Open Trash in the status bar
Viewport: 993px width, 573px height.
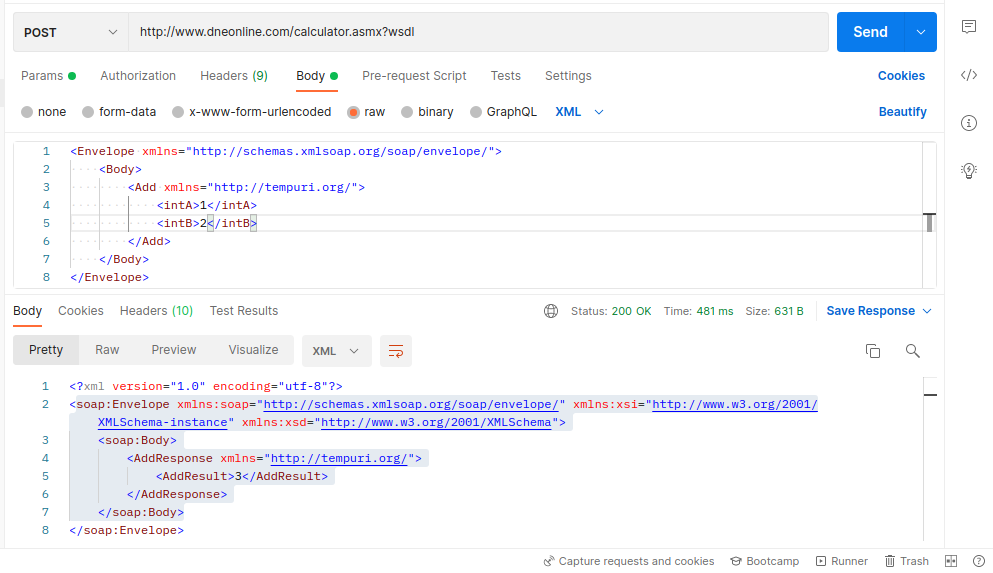pos(907,561)
